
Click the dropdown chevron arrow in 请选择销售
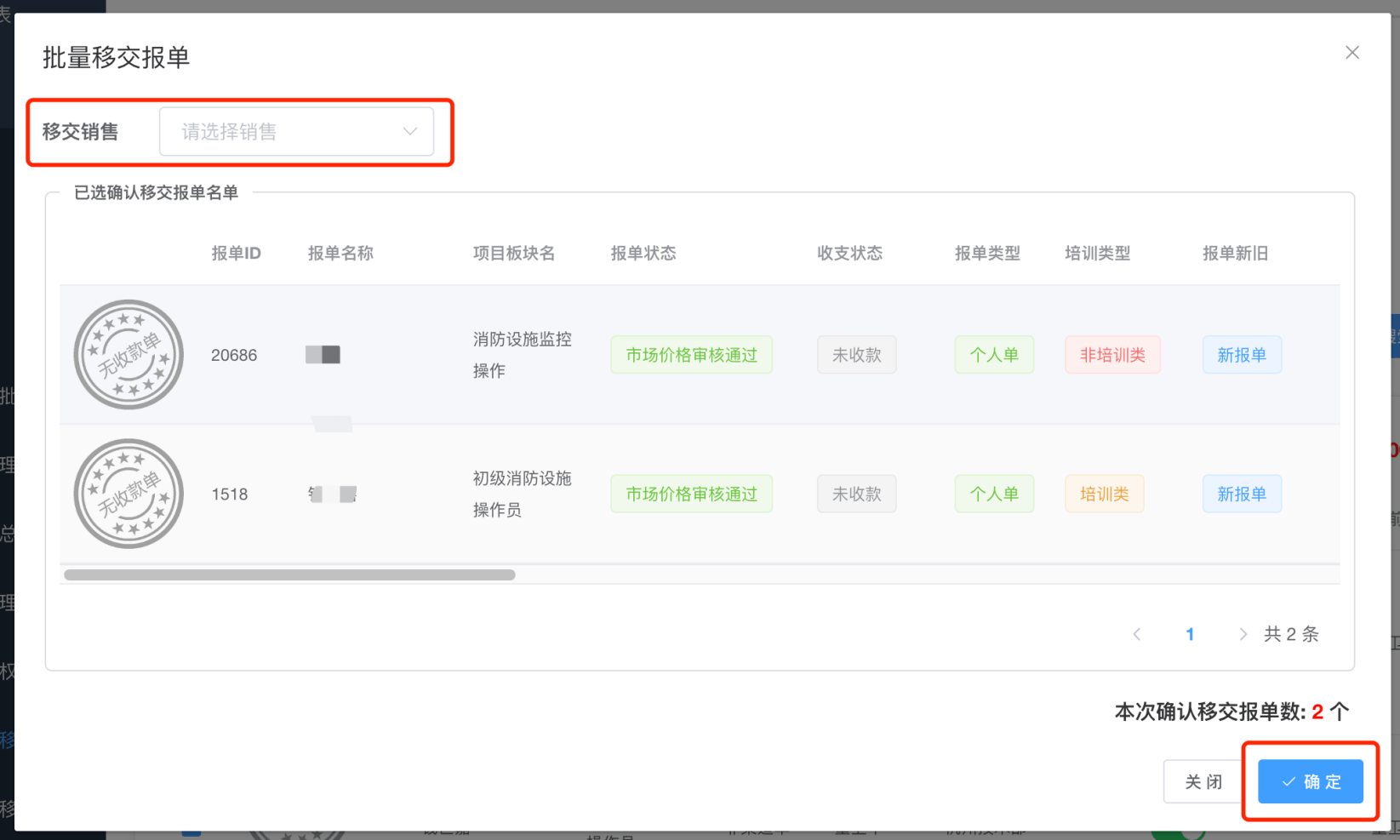pyautogui.click(x=410, y=132)
